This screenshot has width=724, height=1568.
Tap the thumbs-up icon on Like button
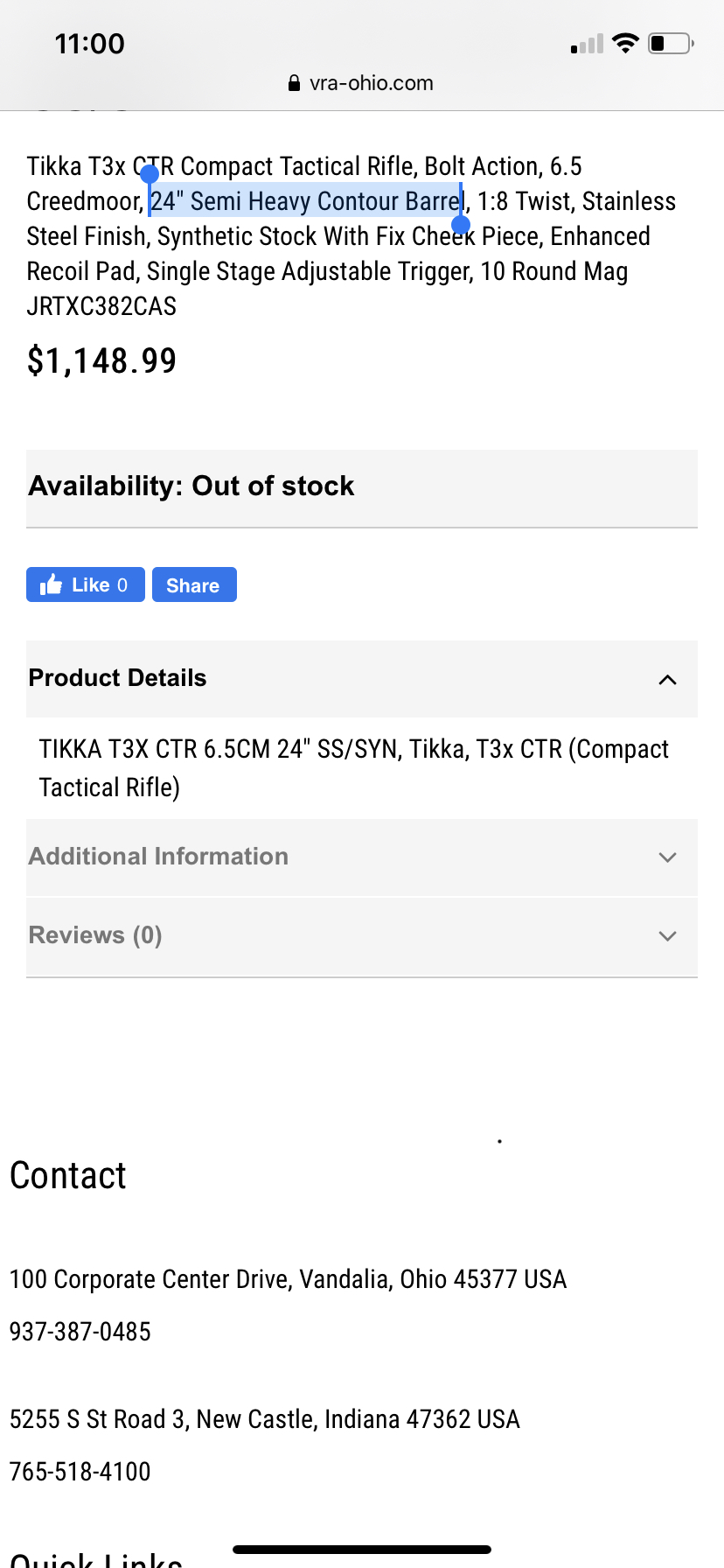51,584
